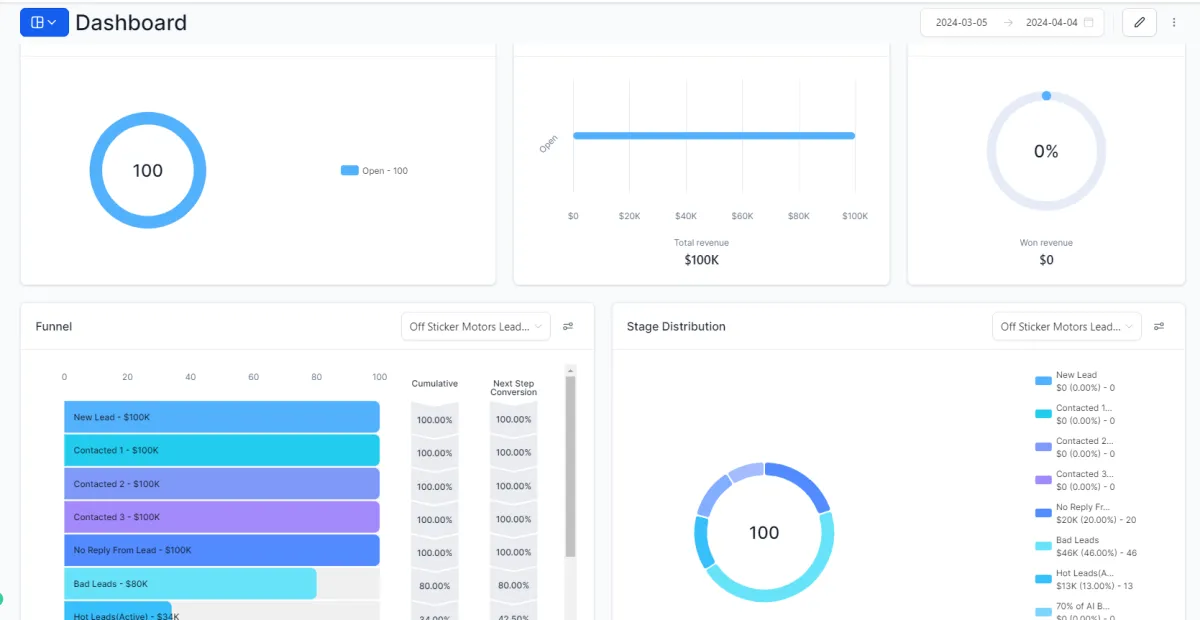1200x620 pixels.
Task: Toggle New Lead legend entry in Stage Distribution
Action: tap(1076, 381)
